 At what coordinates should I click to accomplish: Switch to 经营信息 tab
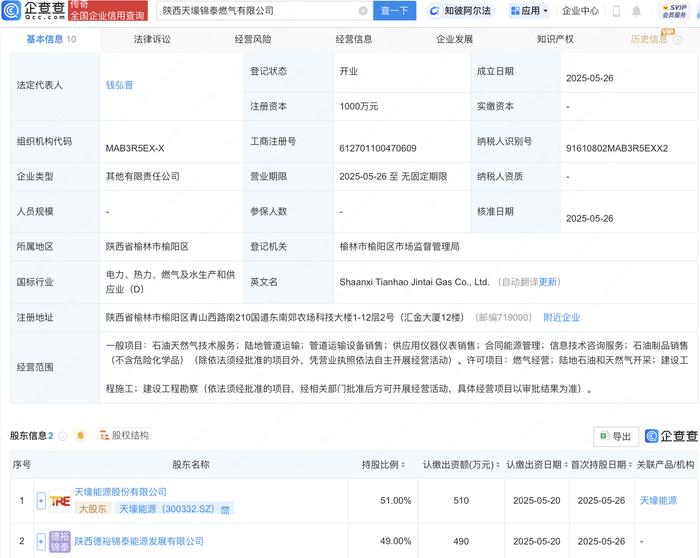(354, 39)
